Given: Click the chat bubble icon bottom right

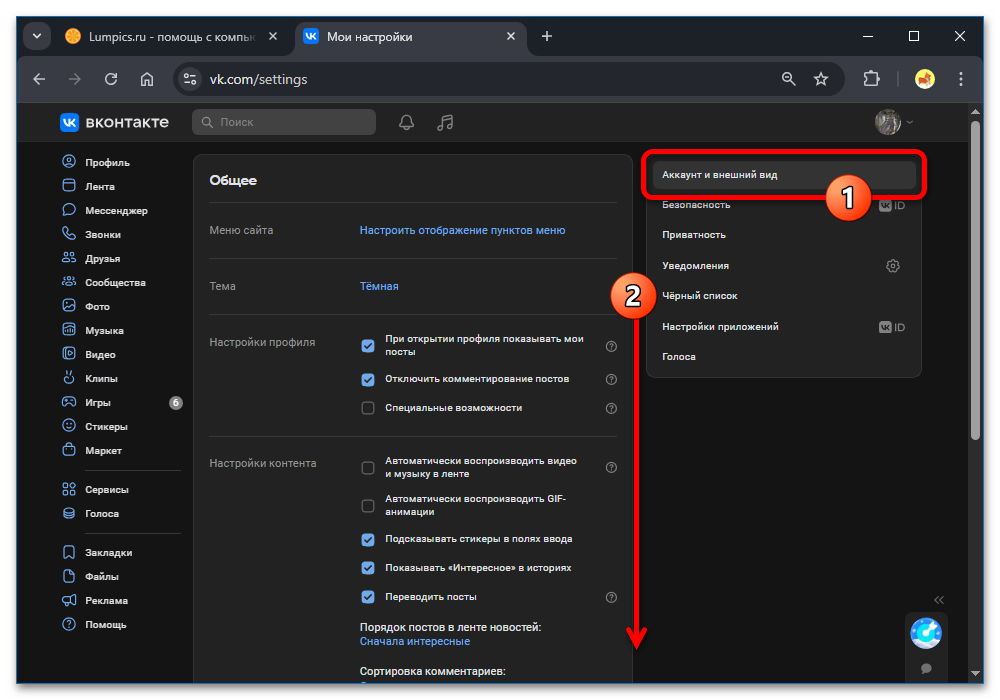Looking at the screenshot, I should (926, 668).
